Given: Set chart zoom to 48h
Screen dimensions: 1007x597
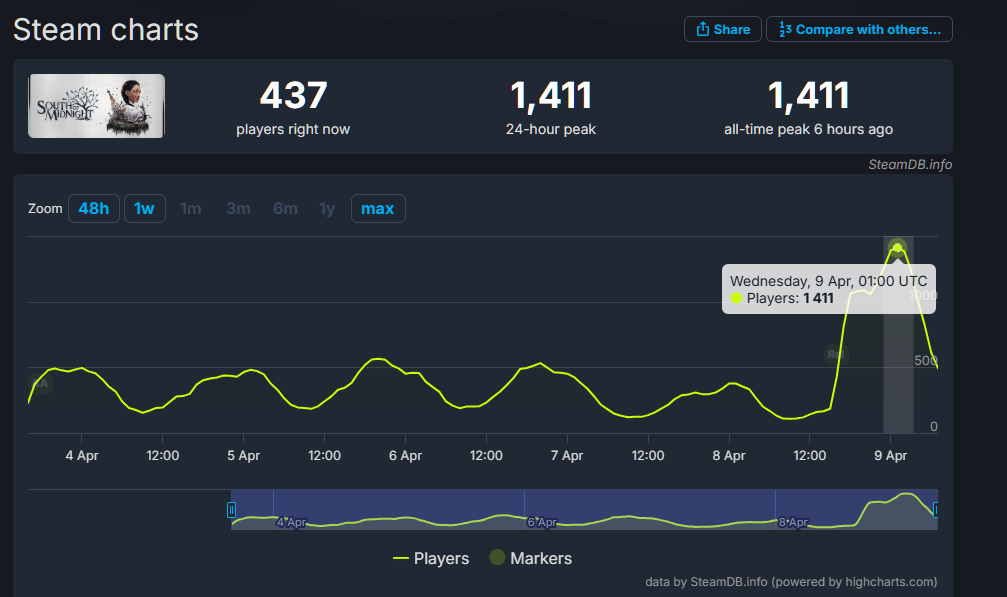Looking at the screenshot, I should pos(94,208).
